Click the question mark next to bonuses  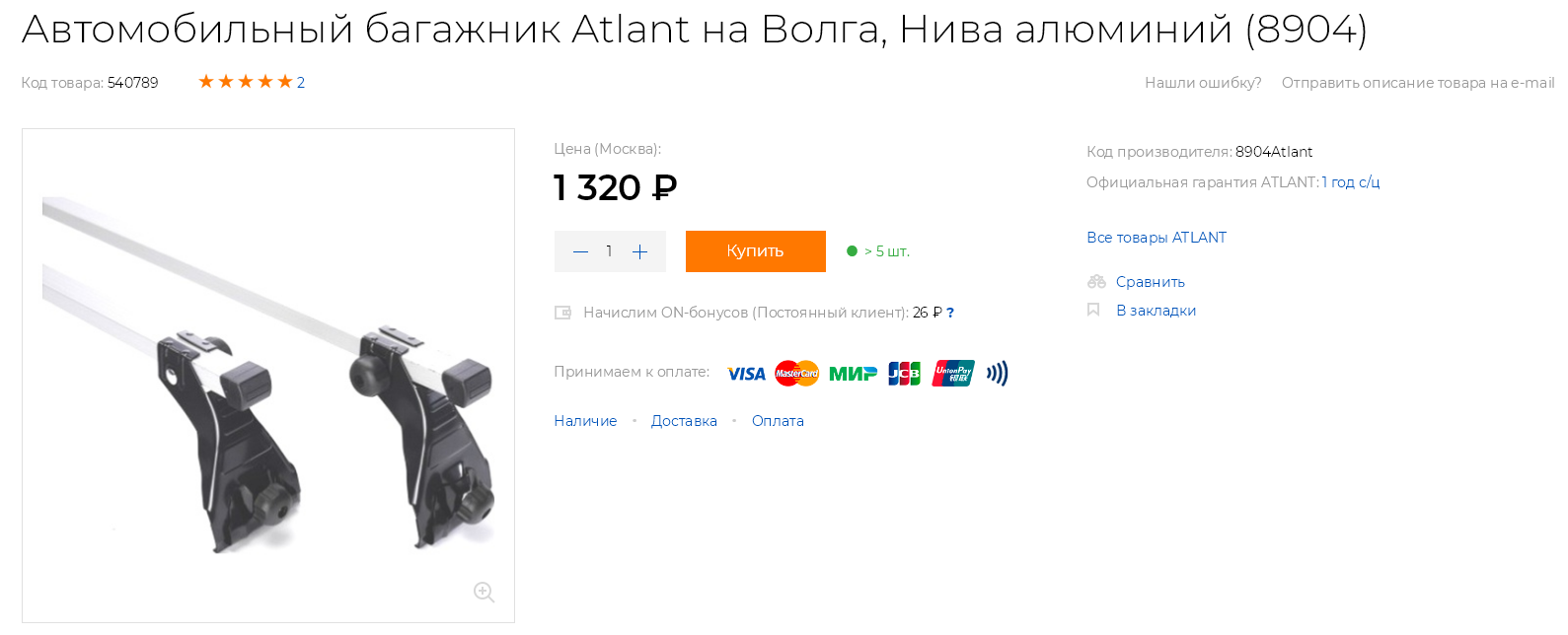point(950,313)
